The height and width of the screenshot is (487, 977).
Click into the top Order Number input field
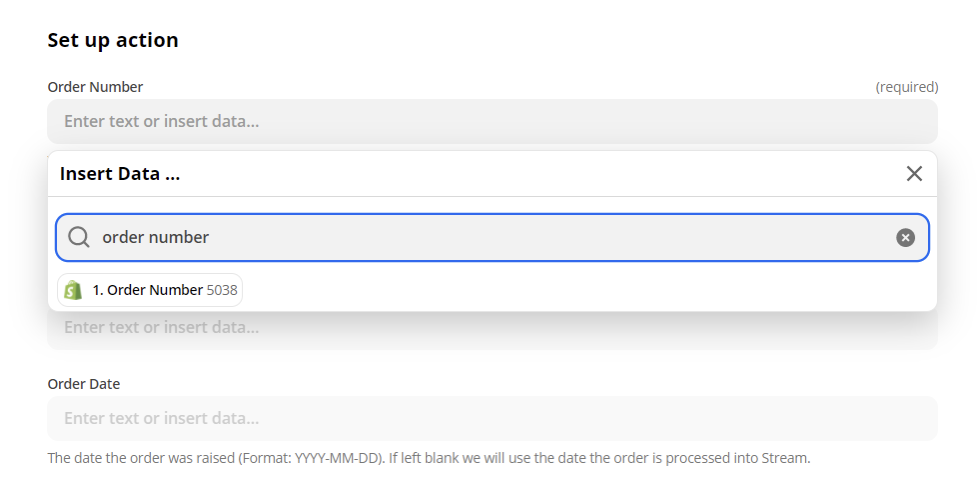point(492,121)
